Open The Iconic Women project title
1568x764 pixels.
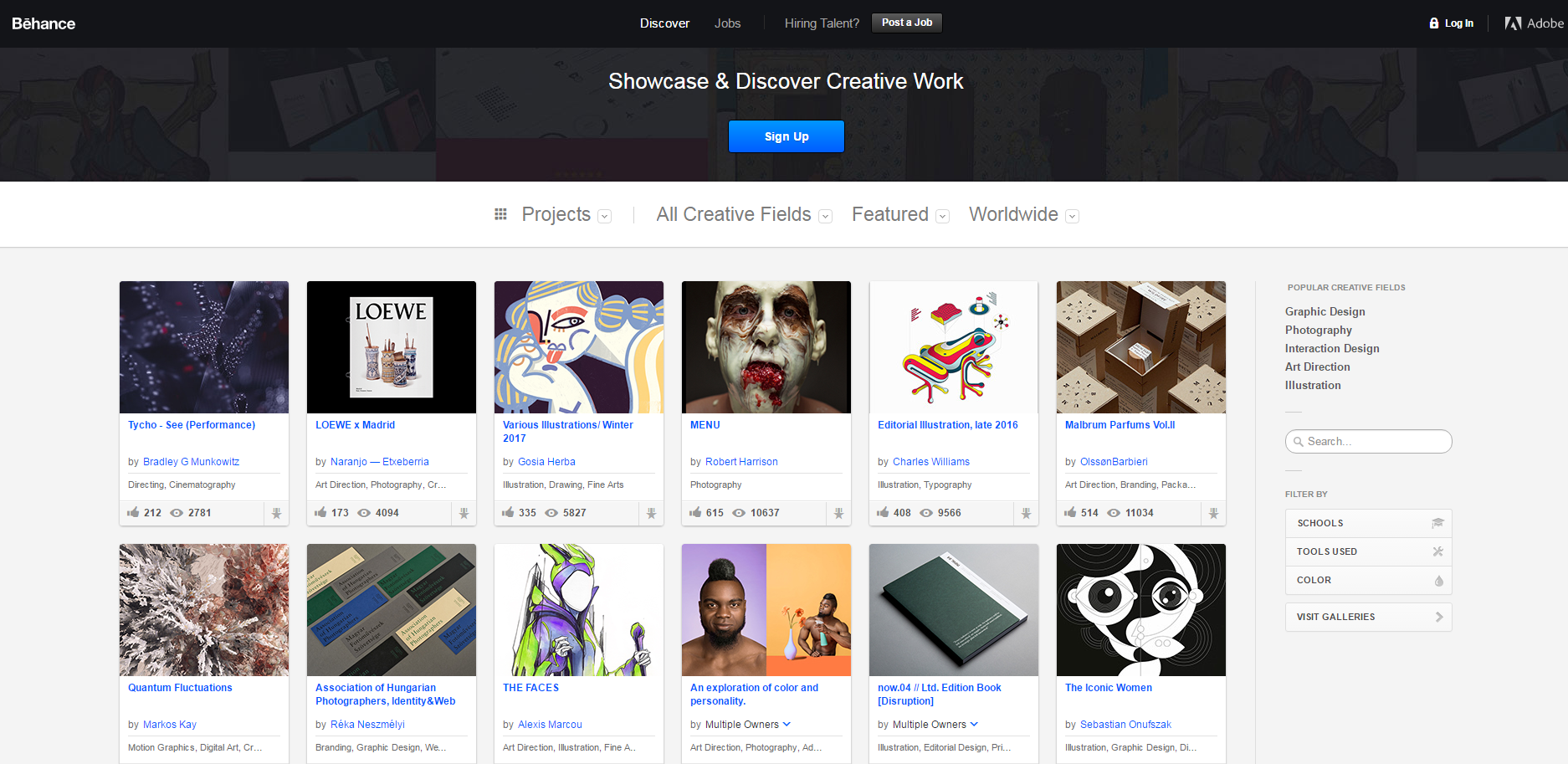(x=1109, y=688)
